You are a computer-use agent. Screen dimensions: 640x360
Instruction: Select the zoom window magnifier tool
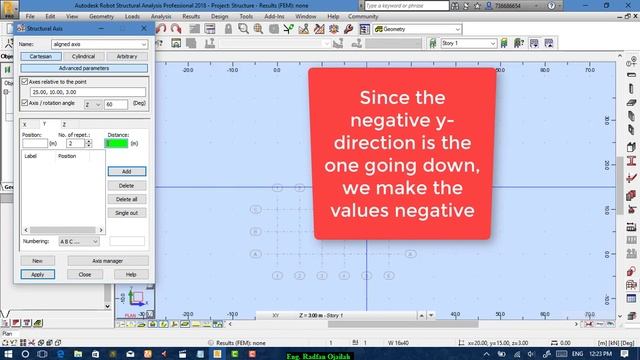click(243, 29)
